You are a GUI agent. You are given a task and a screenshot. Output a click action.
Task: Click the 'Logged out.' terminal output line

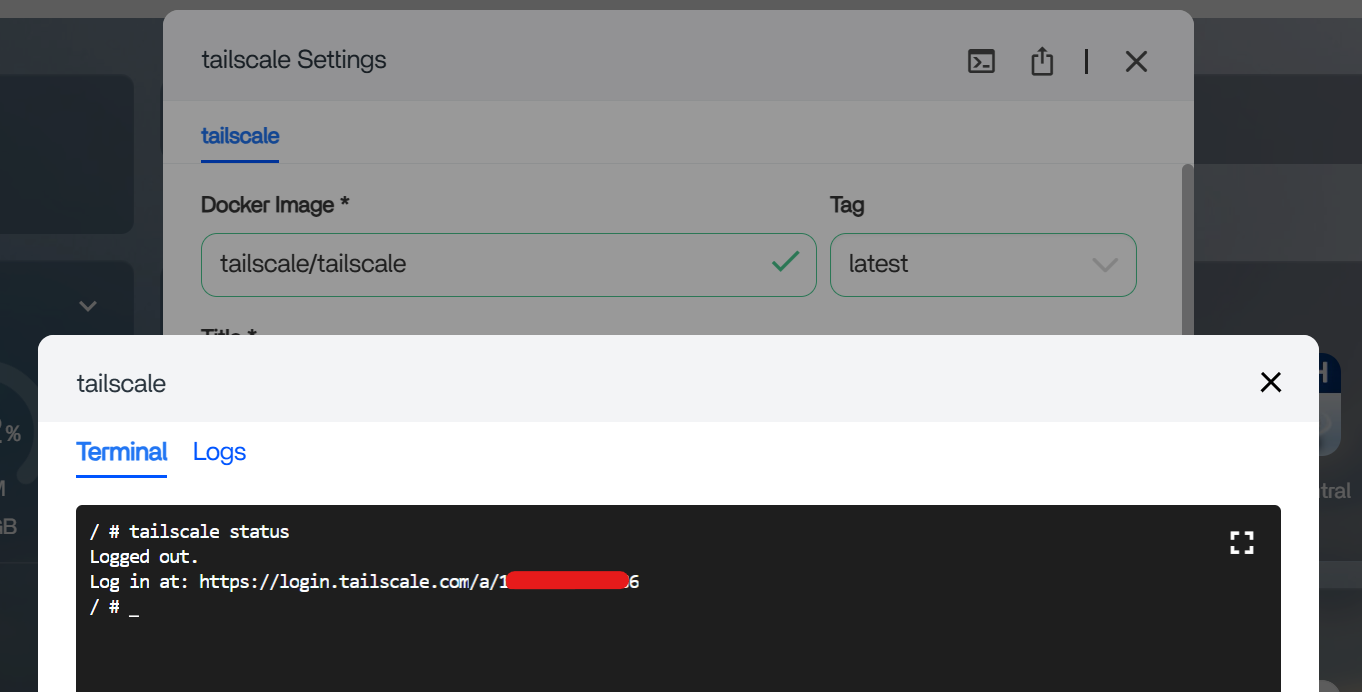point(144,557)
